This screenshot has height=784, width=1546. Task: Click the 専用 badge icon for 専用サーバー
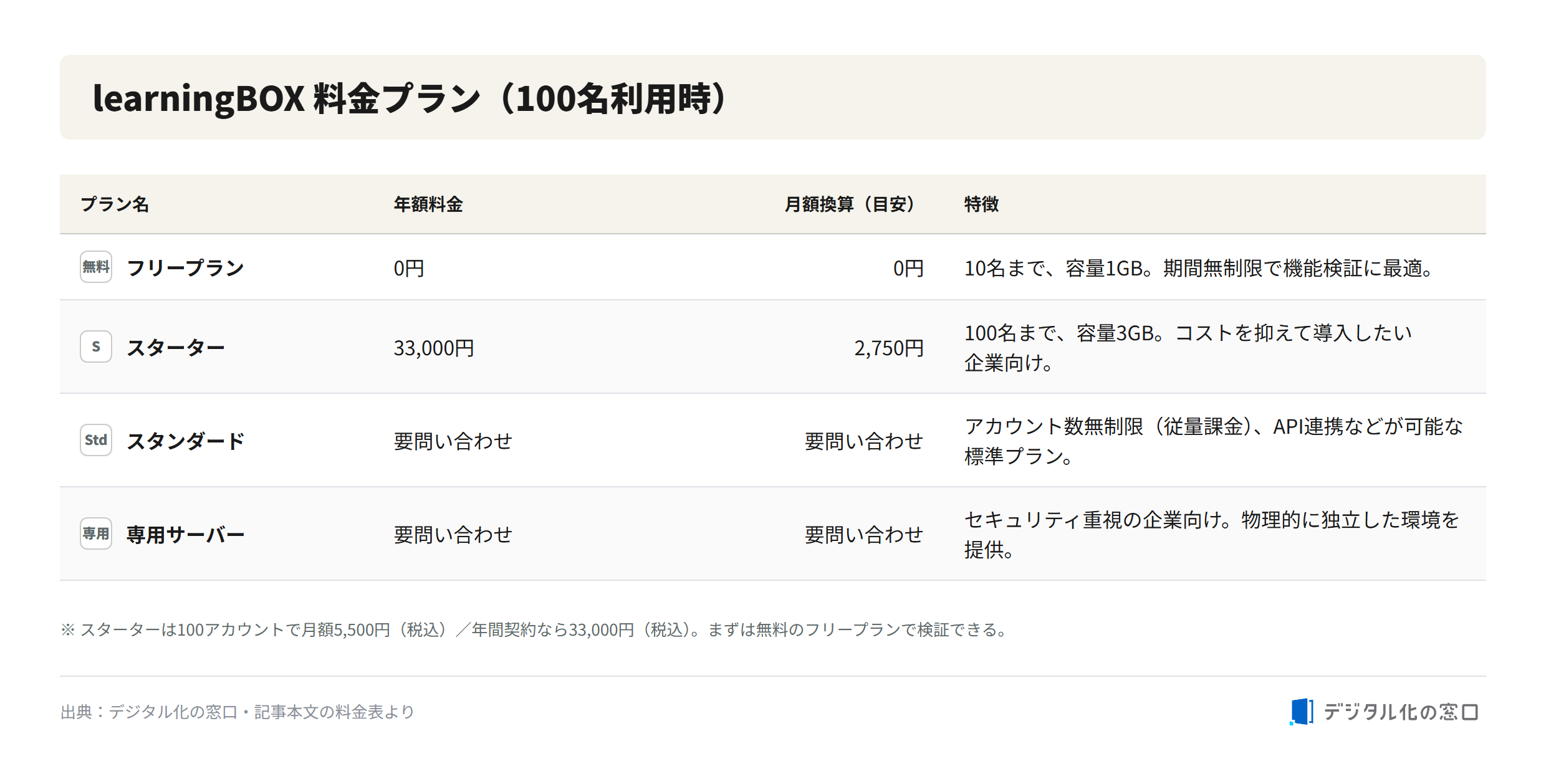click(96, 533)
